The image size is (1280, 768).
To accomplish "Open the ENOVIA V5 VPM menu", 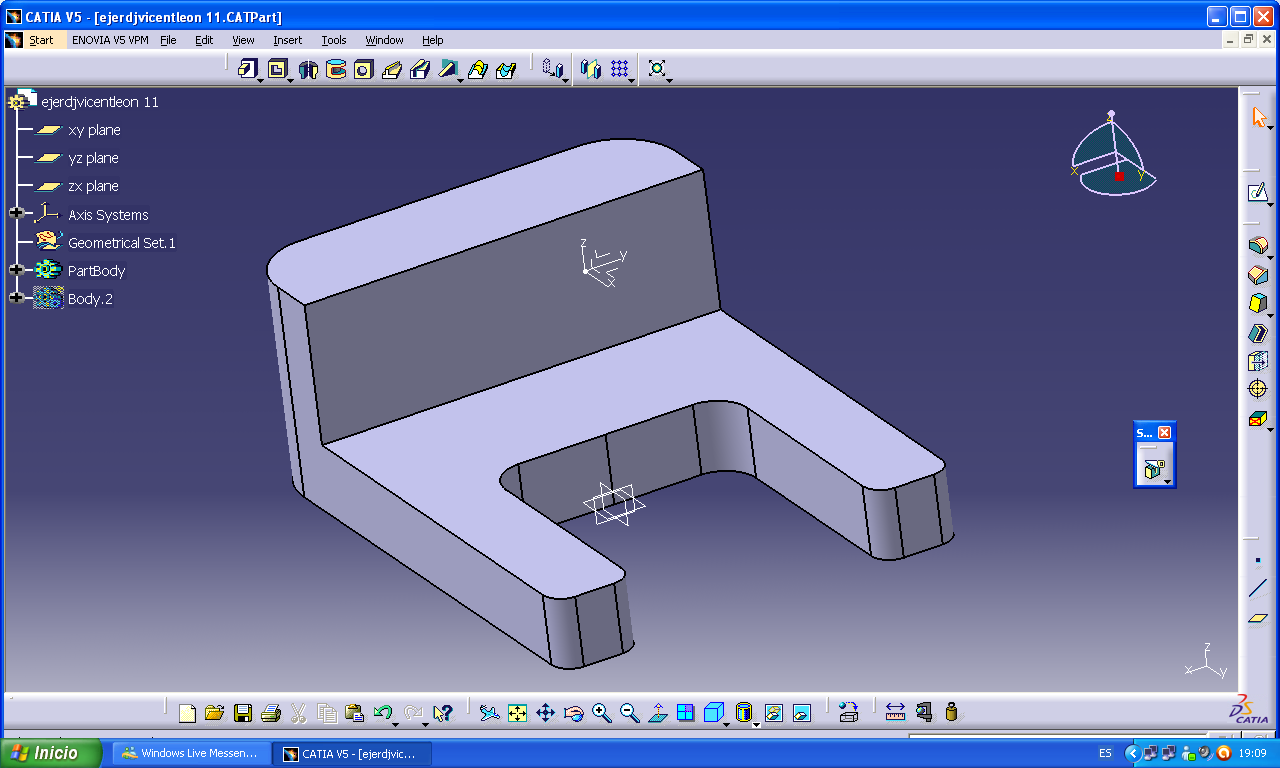I will pyautogui.click(x=110, y=40).
